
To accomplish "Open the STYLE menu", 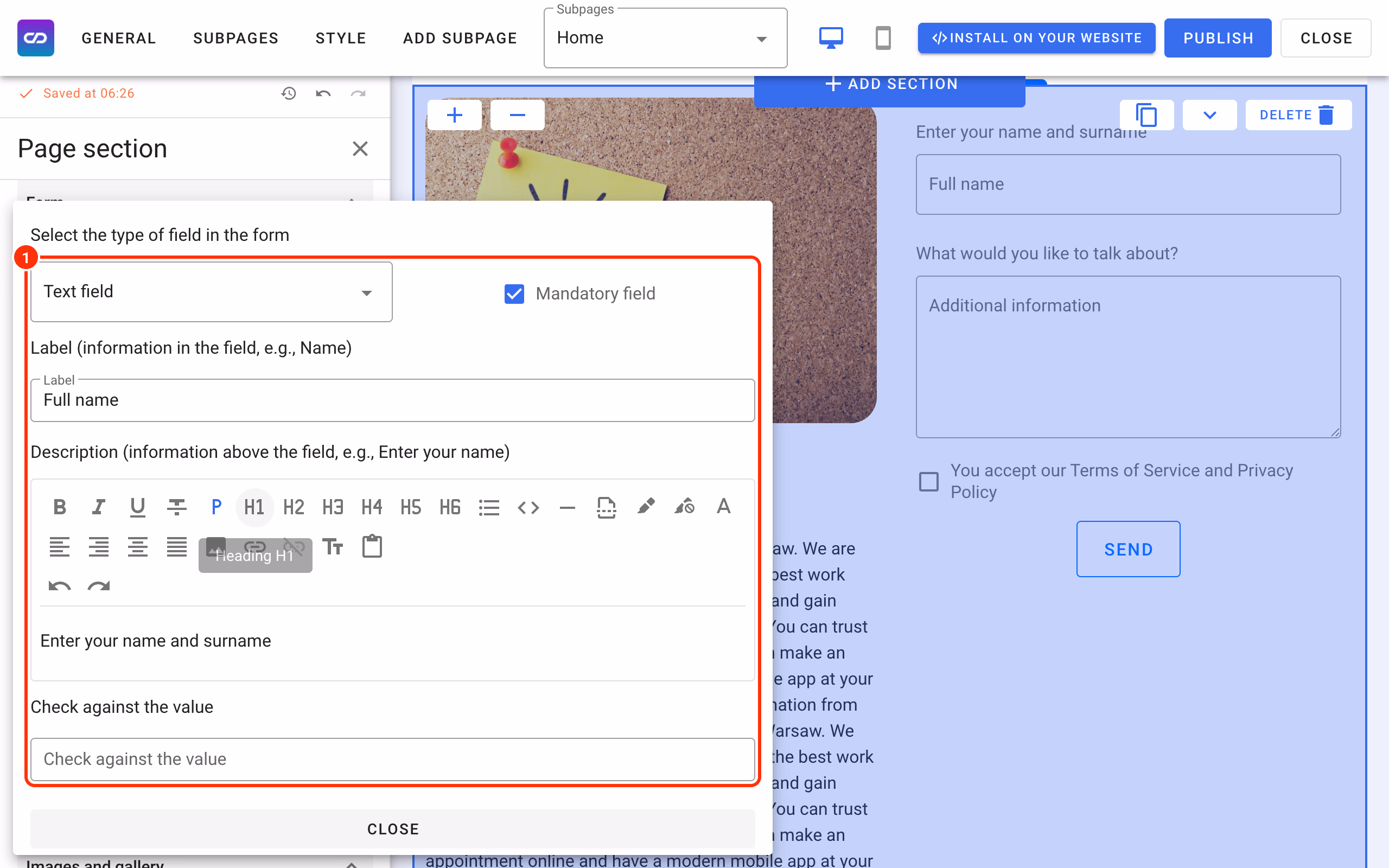I will [x=341, y=38].
